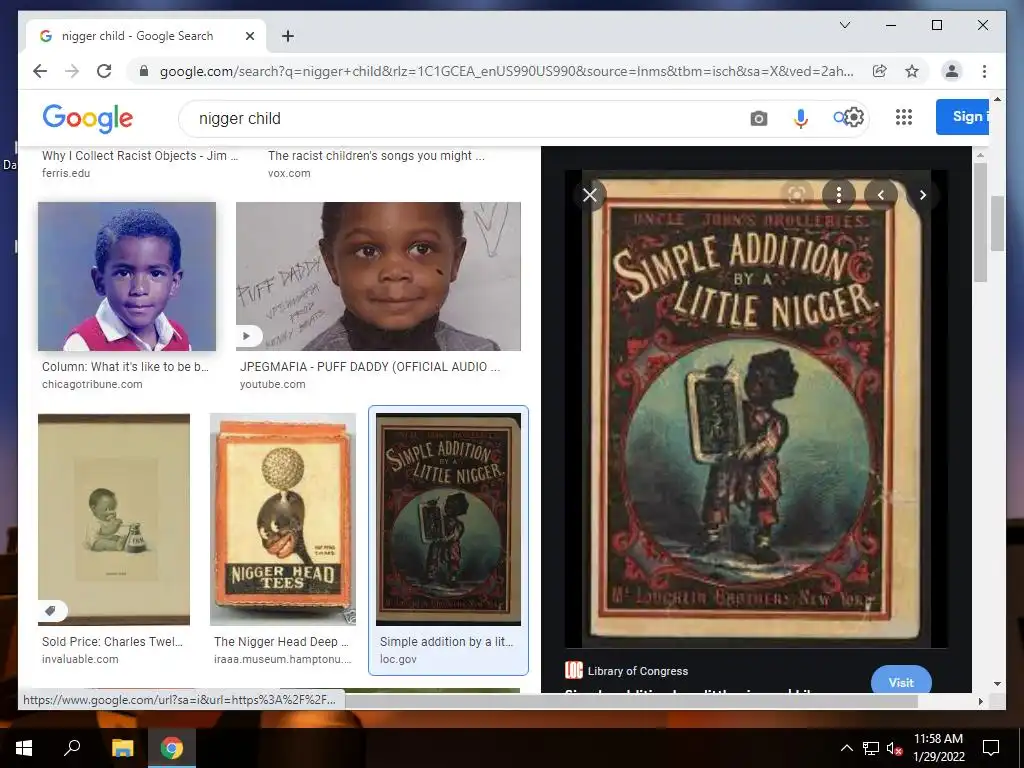
Task: Open the Chrome three-dot menu
Action: coord(984,71)
